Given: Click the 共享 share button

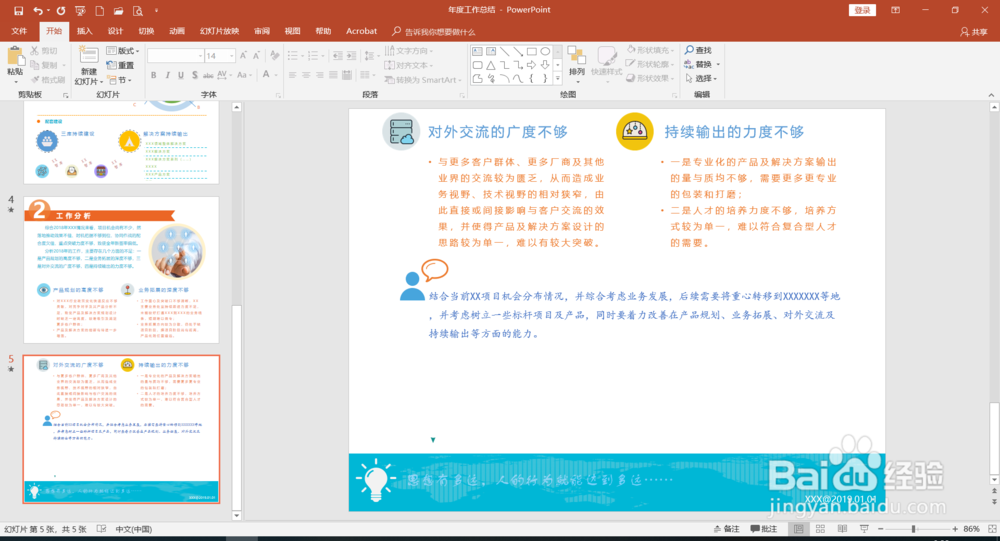Looking at the screenshot, I should tap(974, 32).
